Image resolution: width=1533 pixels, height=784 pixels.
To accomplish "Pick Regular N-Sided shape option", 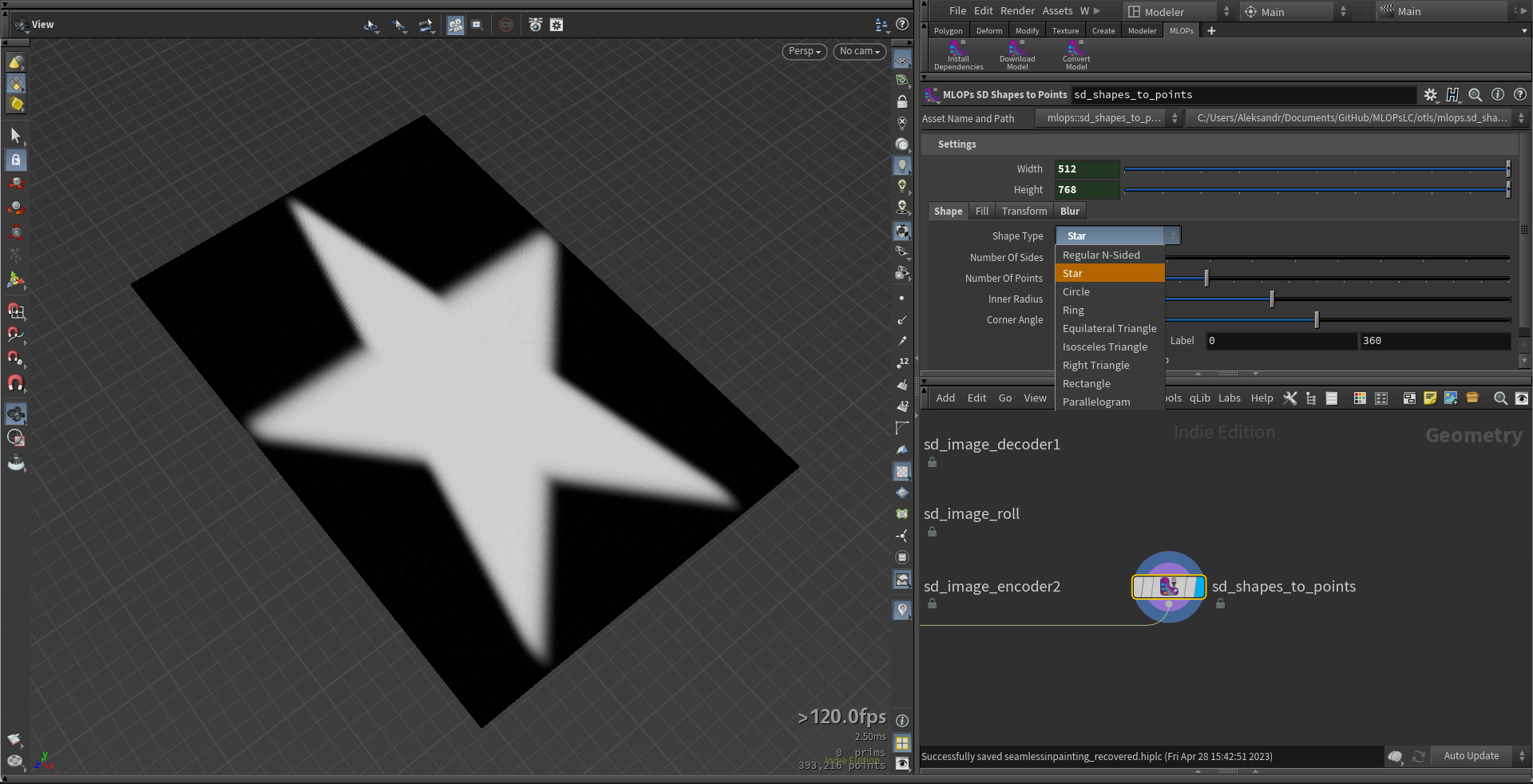I will tap(1110, 255).
